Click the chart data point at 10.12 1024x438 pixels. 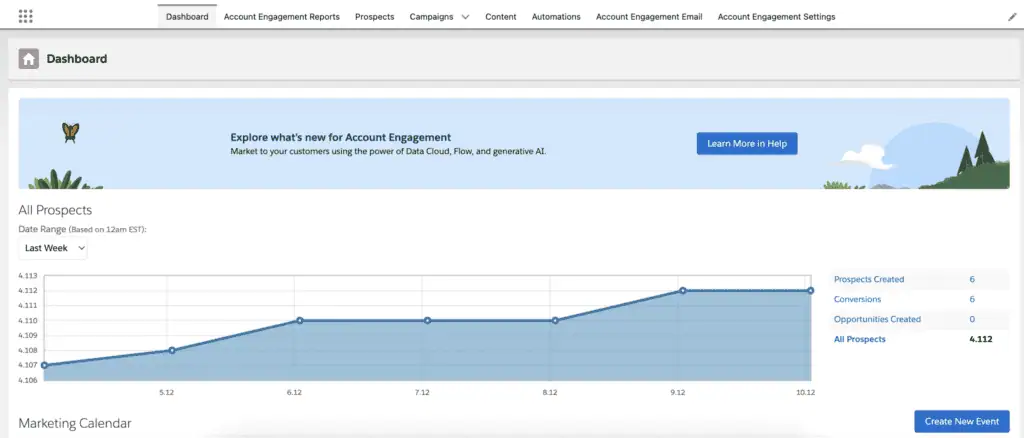point(810,290)
